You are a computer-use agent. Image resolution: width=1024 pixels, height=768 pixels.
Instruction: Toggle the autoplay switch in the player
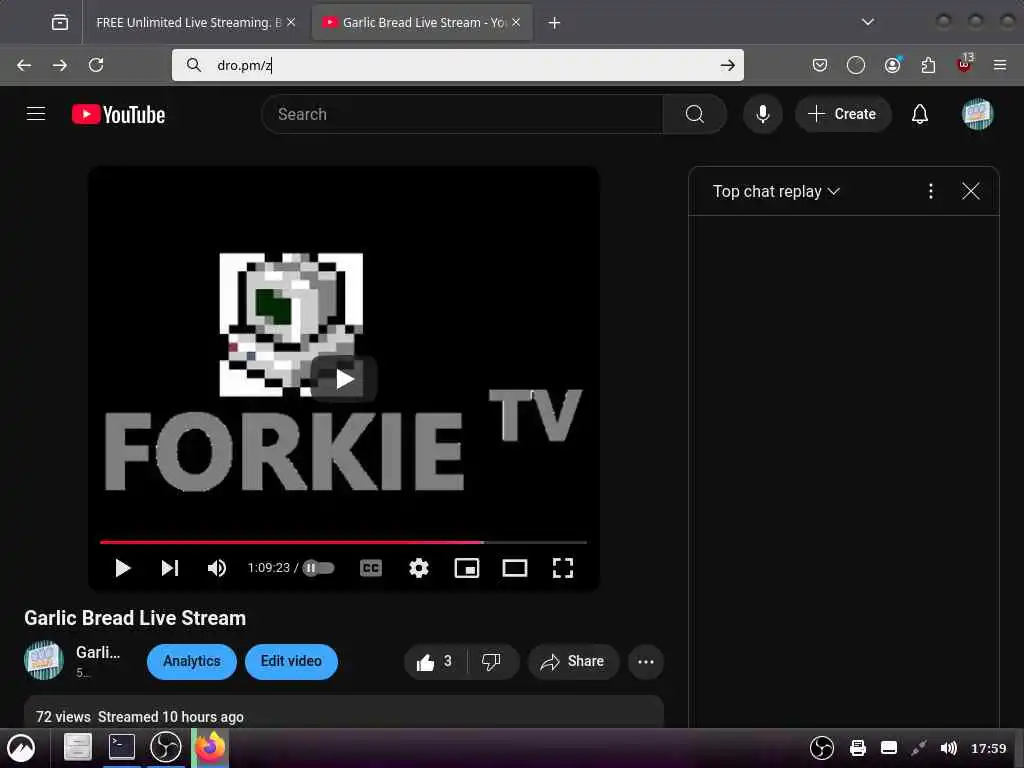(319, 568)
